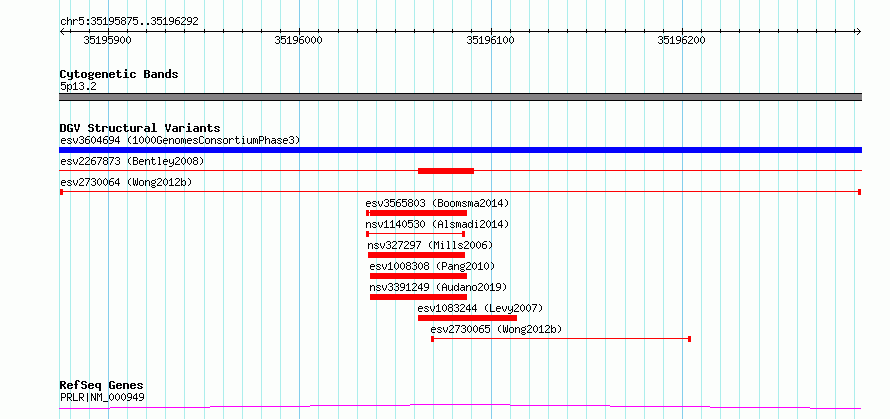Click the red bar under esv1008308
Viewport: 890px width, 419px height.
418,276
